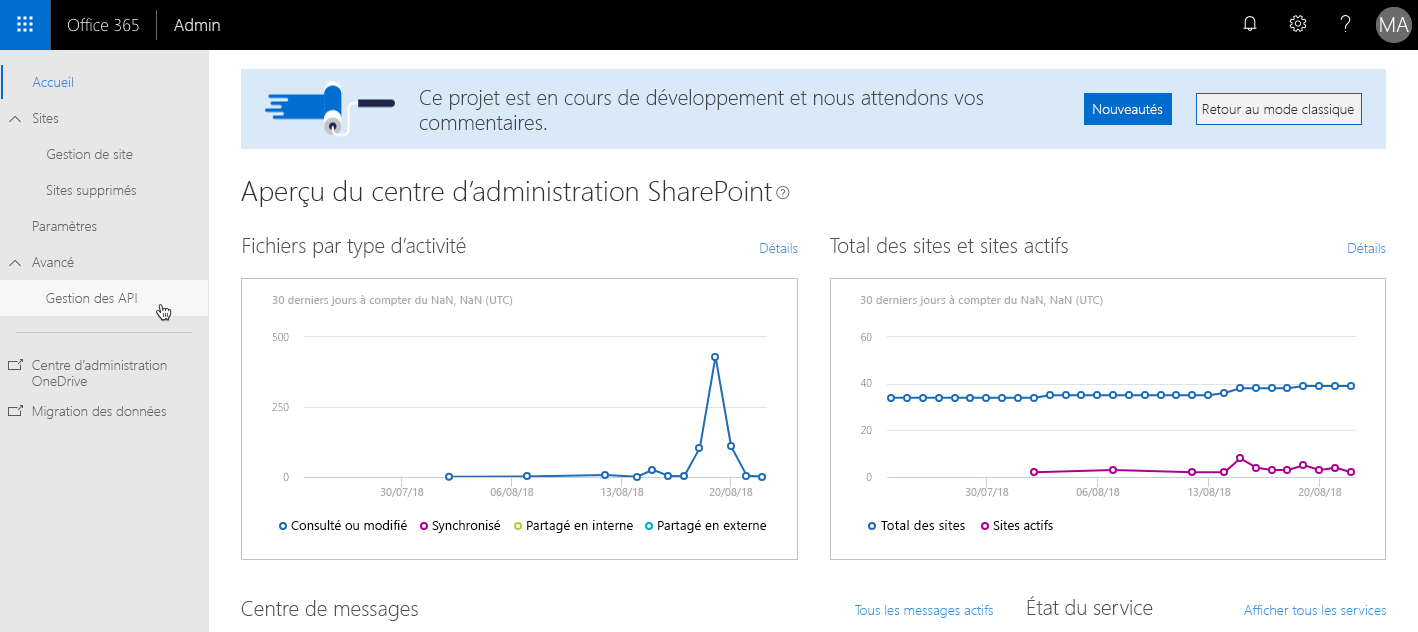The height and width of the screenshot is (632, 1418).
Task: Collapse the Avancé section
Action: (x=14, y=262)
